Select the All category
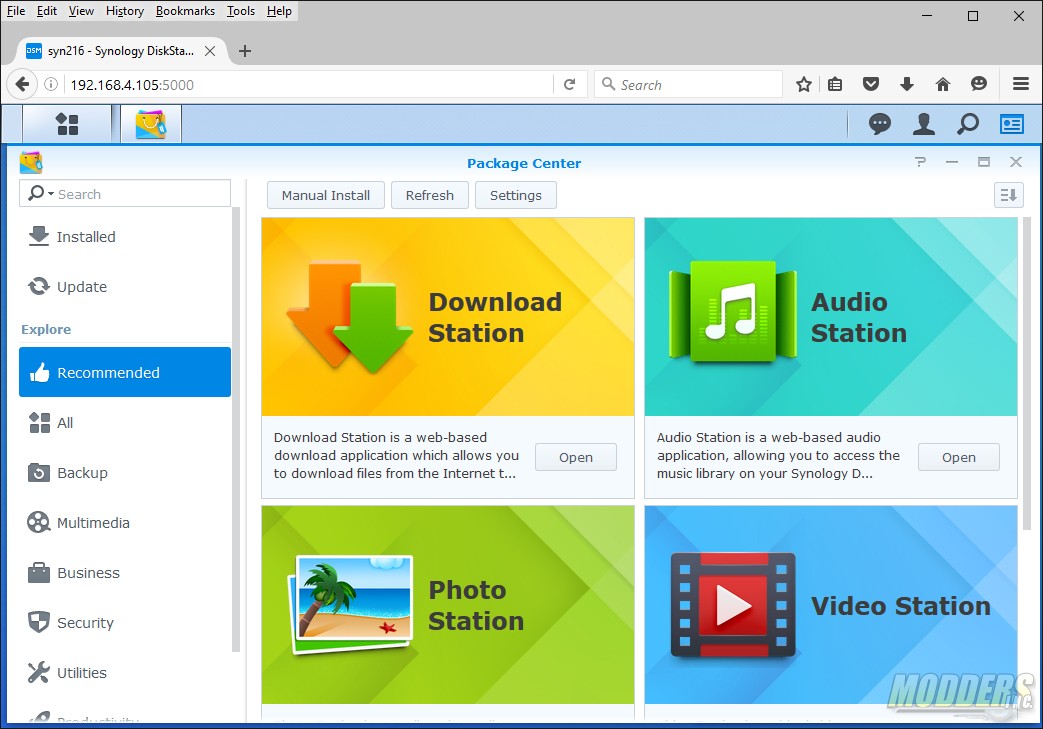This screenshot has height=729, width=1043. (x=125, y=422)
